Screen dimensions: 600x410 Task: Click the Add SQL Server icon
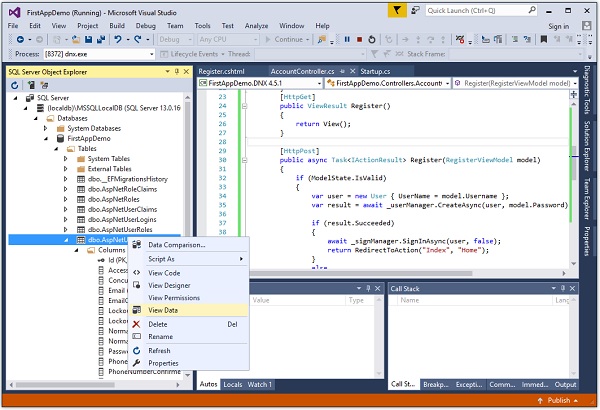pos(29,85)
